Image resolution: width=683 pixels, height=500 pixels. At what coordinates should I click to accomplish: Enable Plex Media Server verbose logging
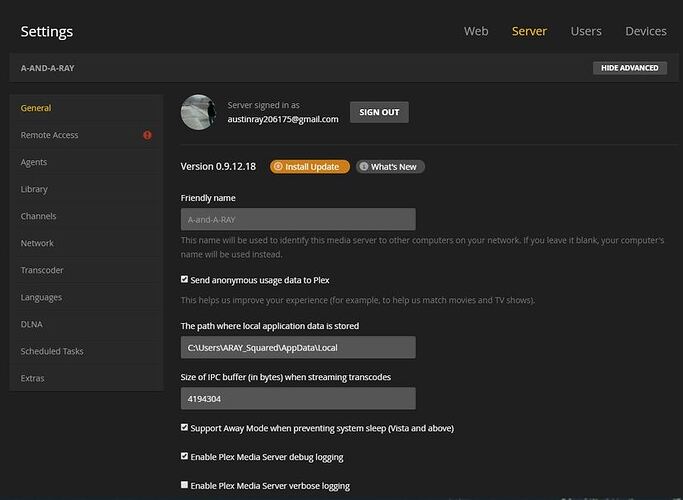184,485
